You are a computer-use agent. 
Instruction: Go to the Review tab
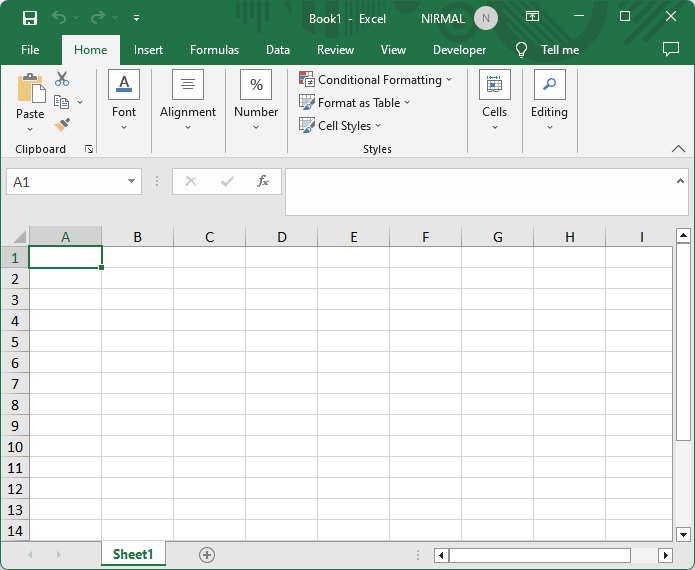pos(335,50)
